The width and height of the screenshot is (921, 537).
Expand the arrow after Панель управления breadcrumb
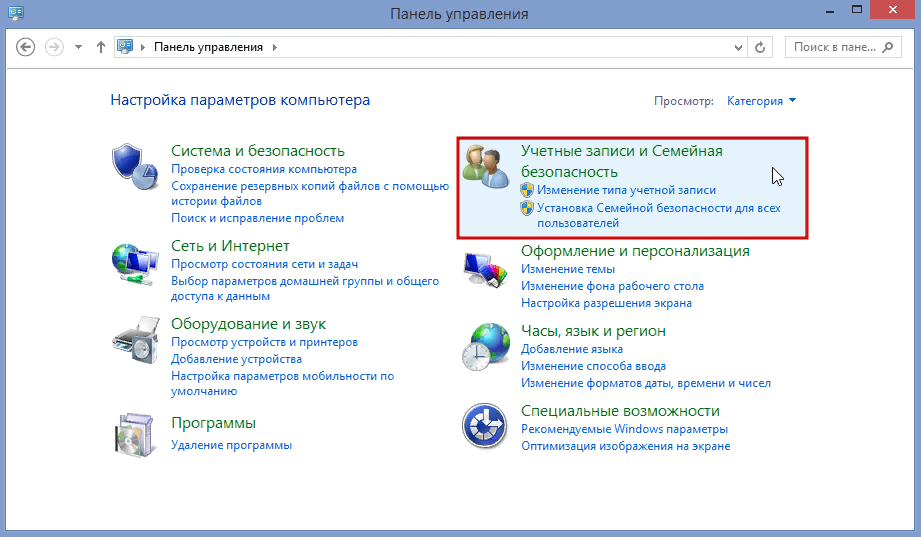point(274,47)
